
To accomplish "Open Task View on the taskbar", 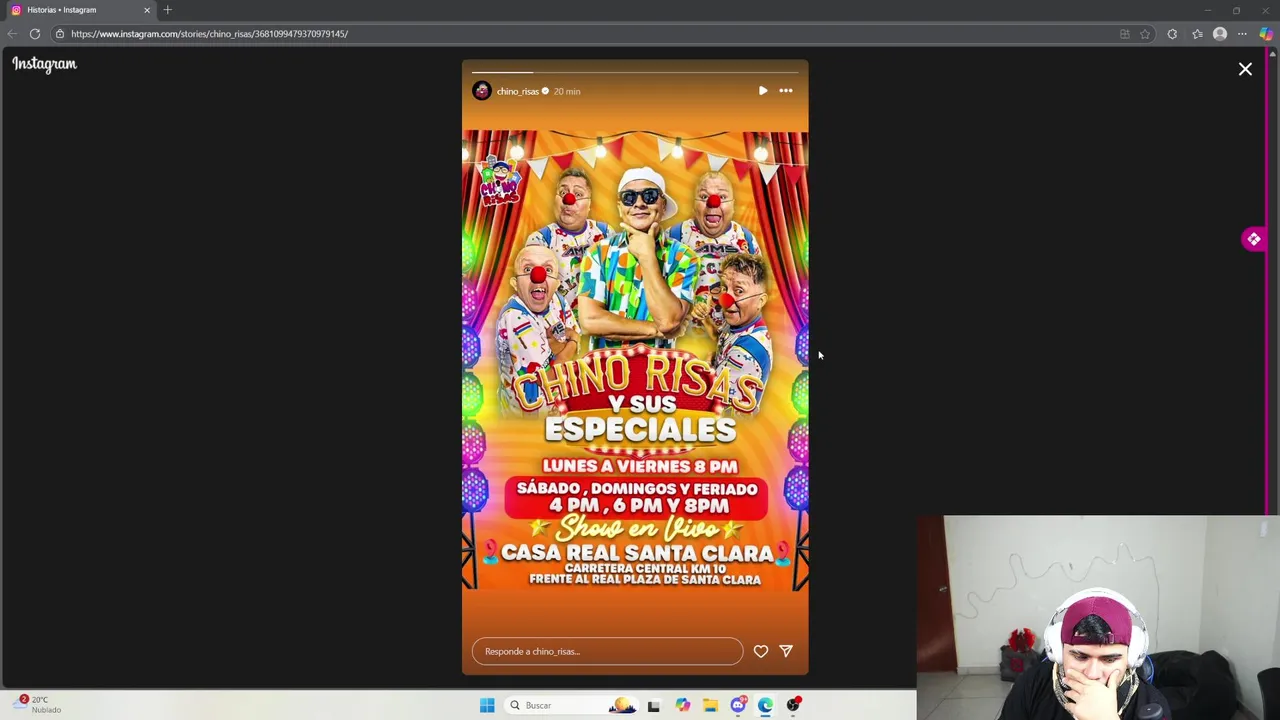I will tap(654, 705).
